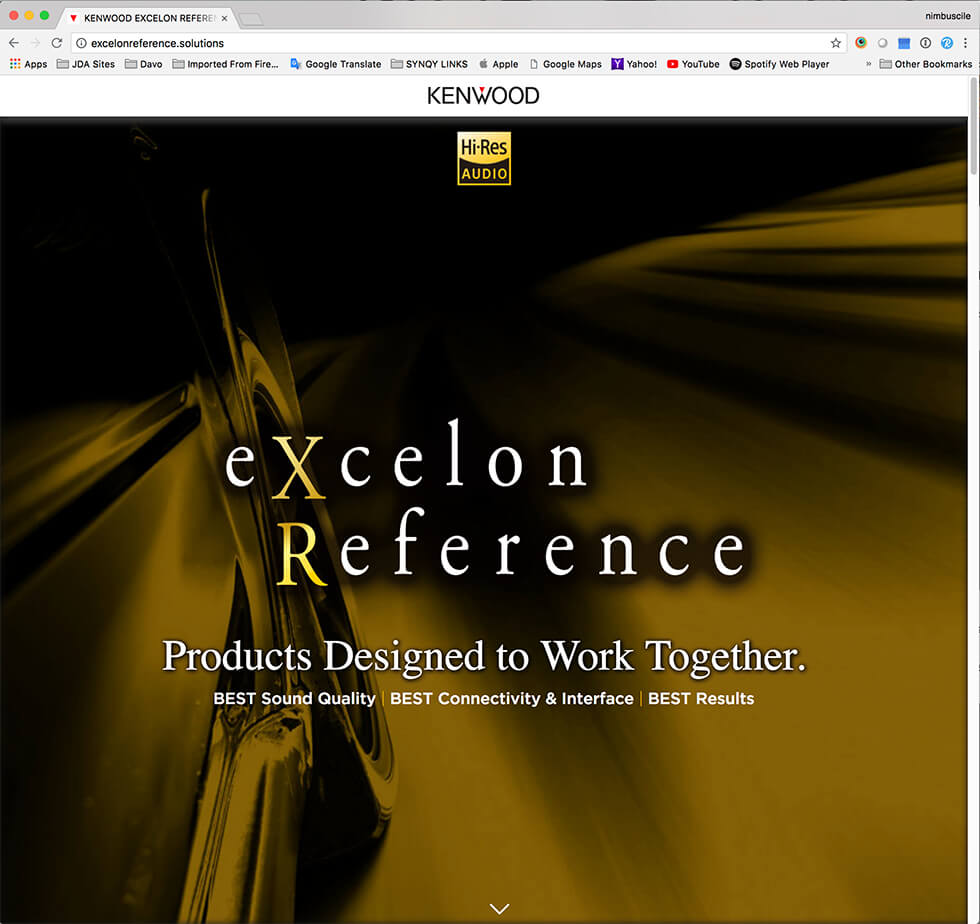Click the 'BEST Sound Quality' text
Viewport: 980px width, 924px height.
[294, 698]
